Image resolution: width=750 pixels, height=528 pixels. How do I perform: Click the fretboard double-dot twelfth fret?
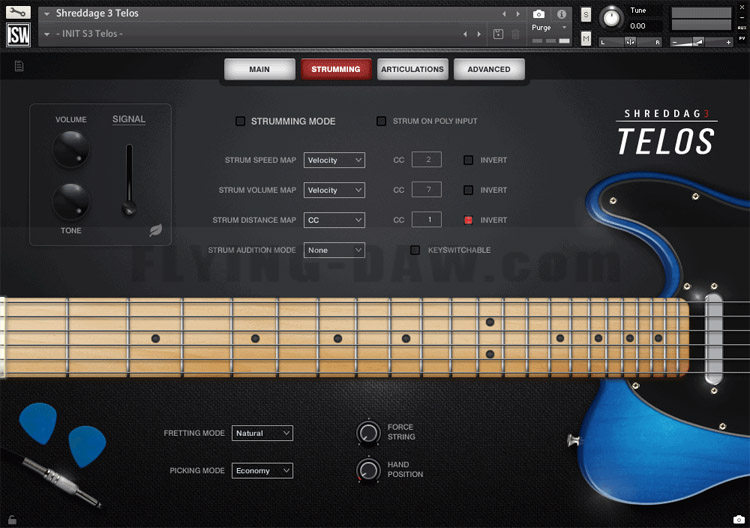[x=490, y=338]
